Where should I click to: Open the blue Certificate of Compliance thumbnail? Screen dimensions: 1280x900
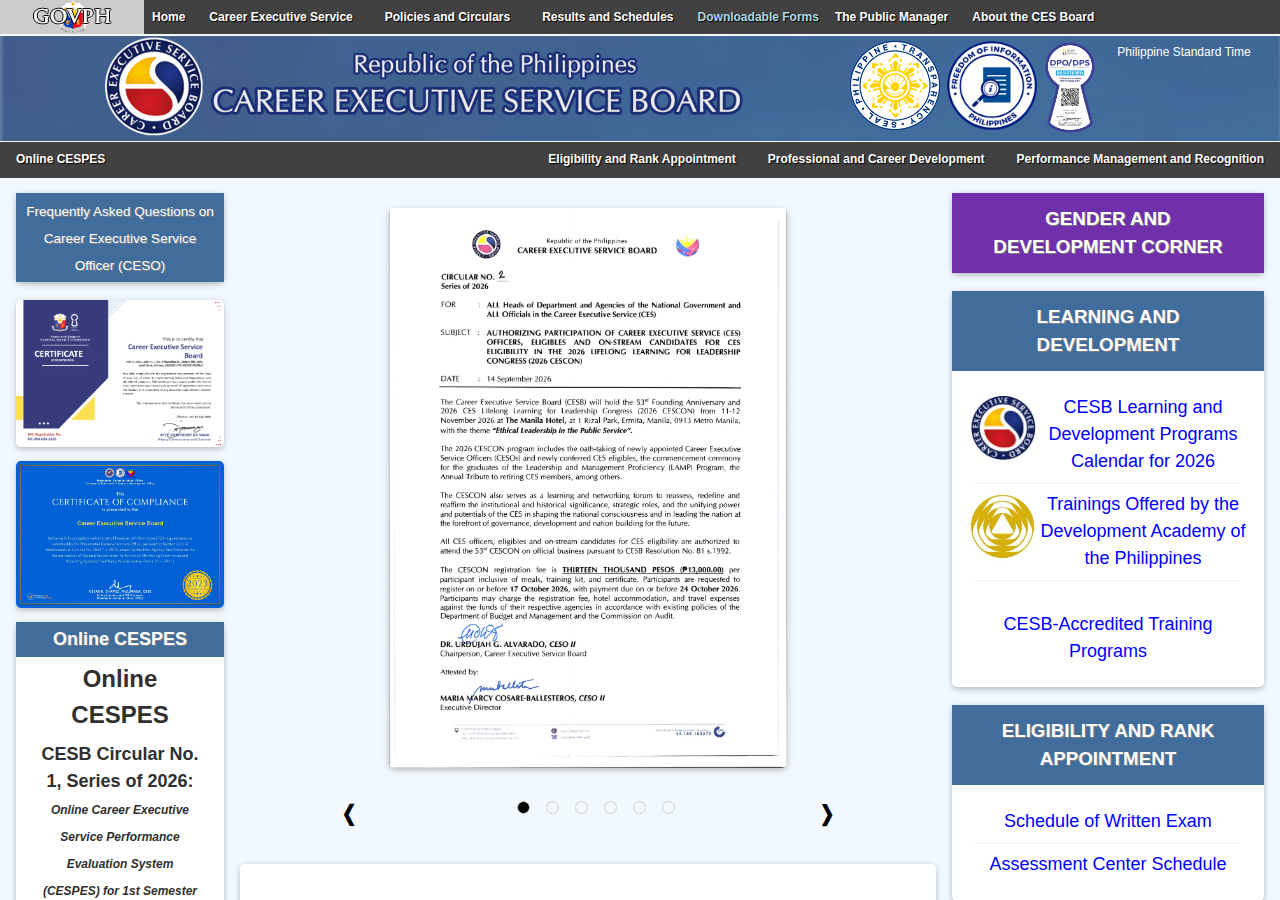tap(120, 534)
